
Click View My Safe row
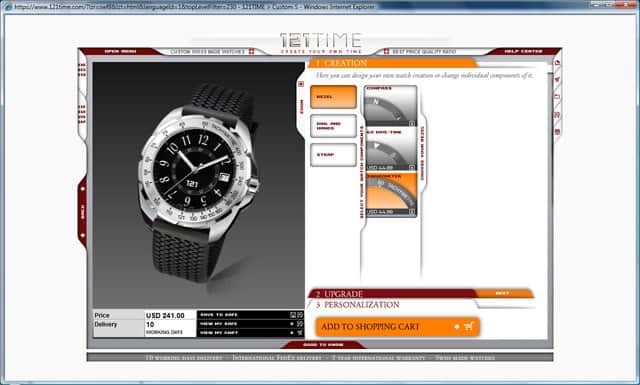click(250, 324)
